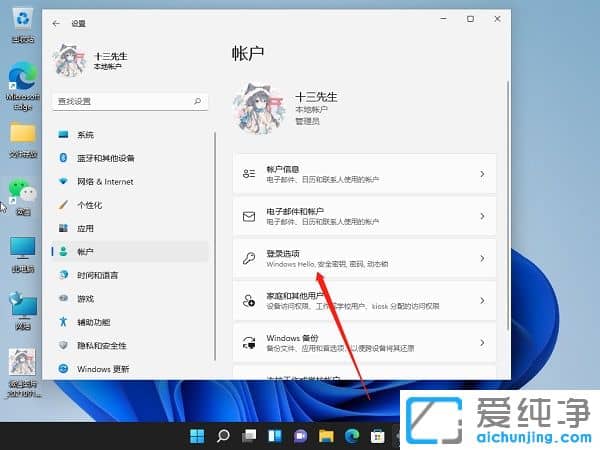This screenshot has width=600, height=450.
Task: Open Network & Internet category
Action: click(130, 181)
